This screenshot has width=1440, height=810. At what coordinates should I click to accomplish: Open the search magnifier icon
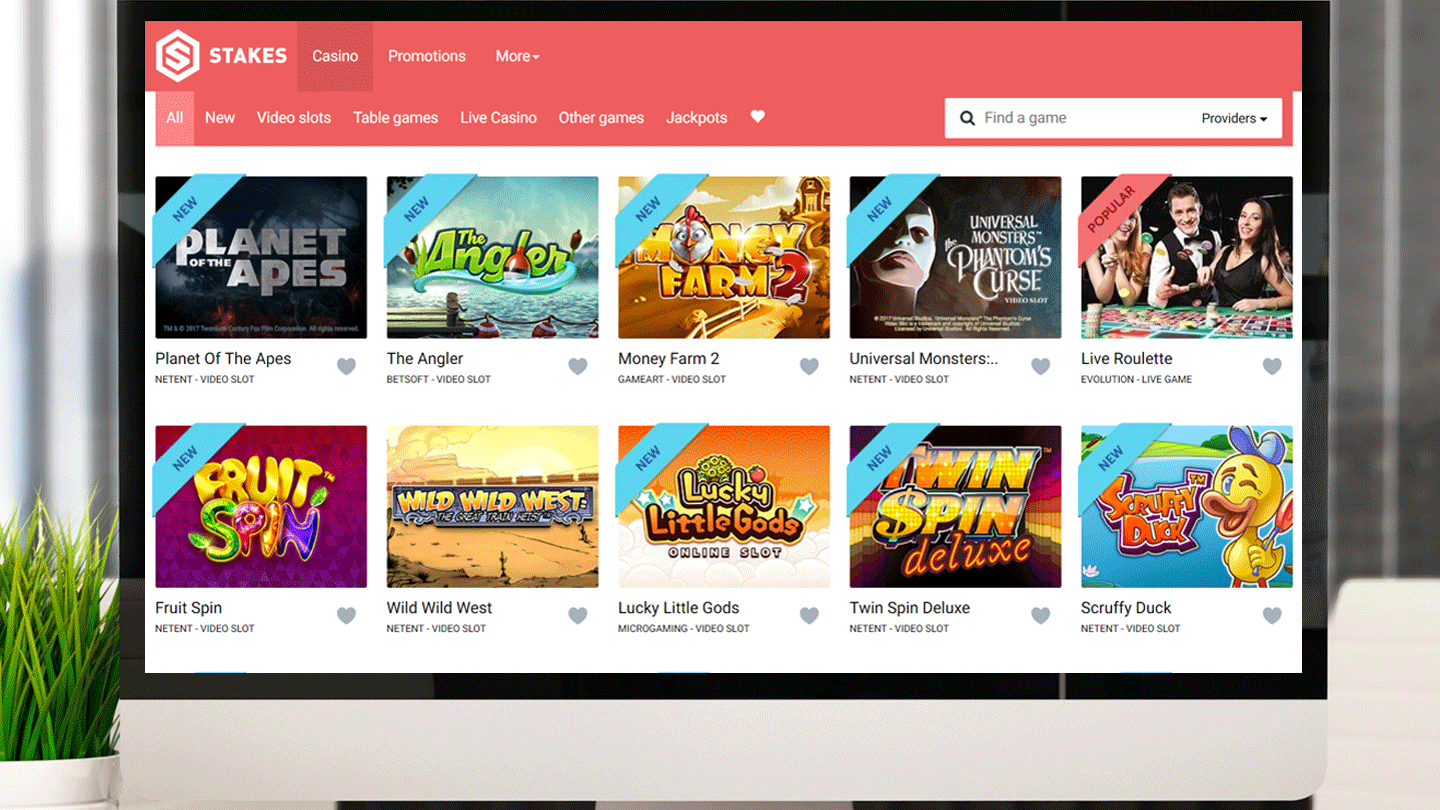point(967,117)
